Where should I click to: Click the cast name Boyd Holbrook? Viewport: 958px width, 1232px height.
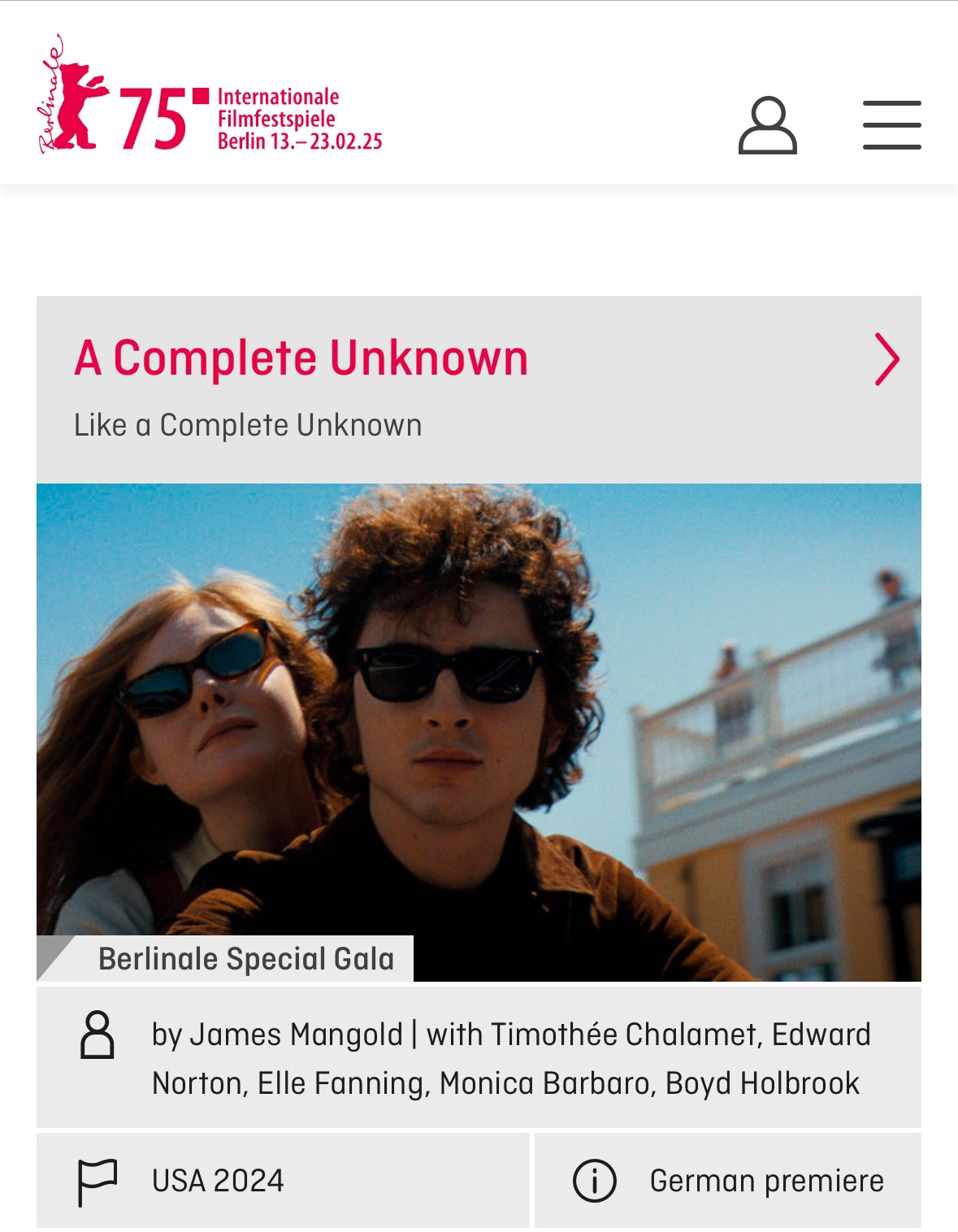pos(762,1083)
